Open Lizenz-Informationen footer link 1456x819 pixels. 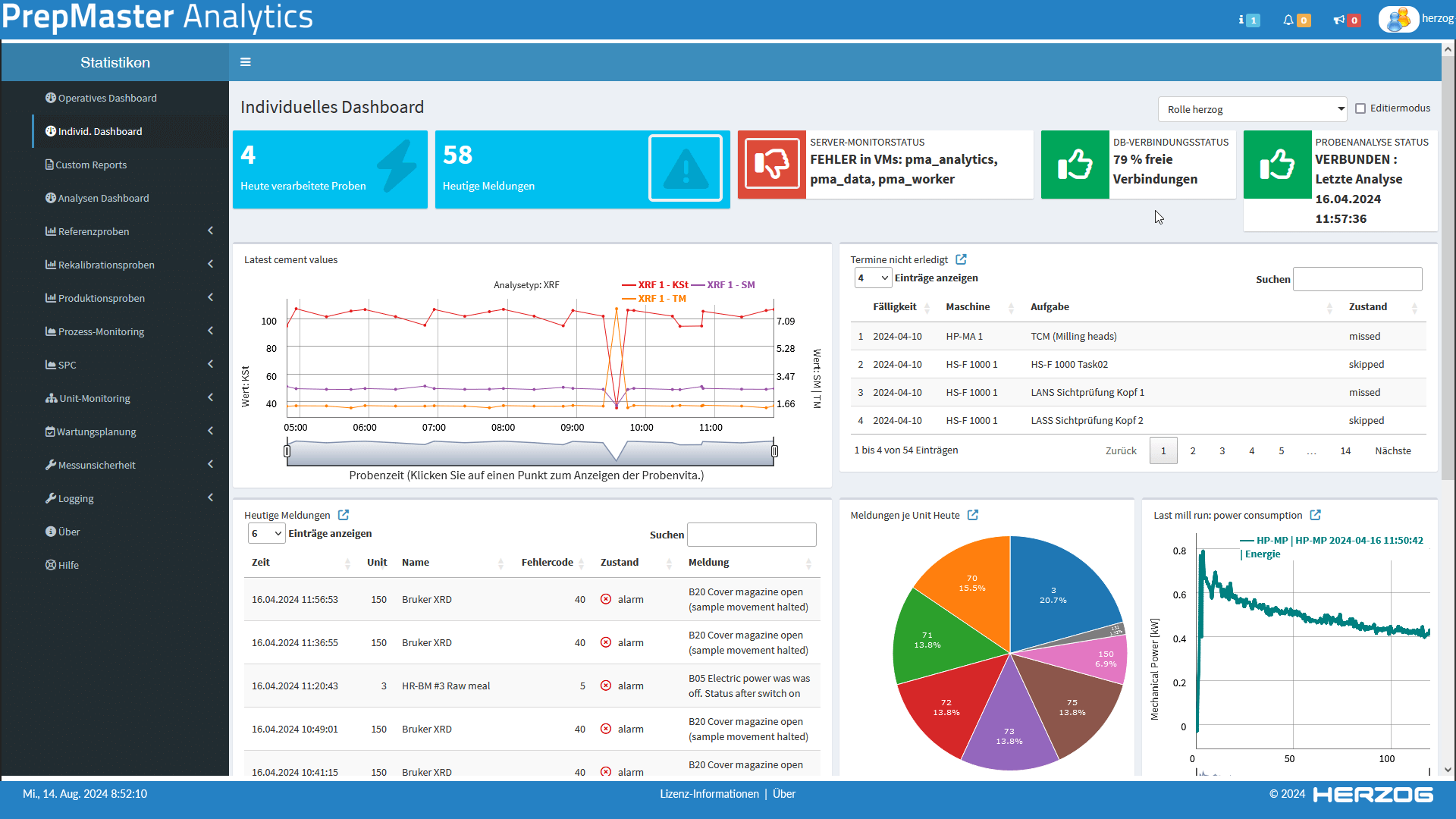[709, 794]
